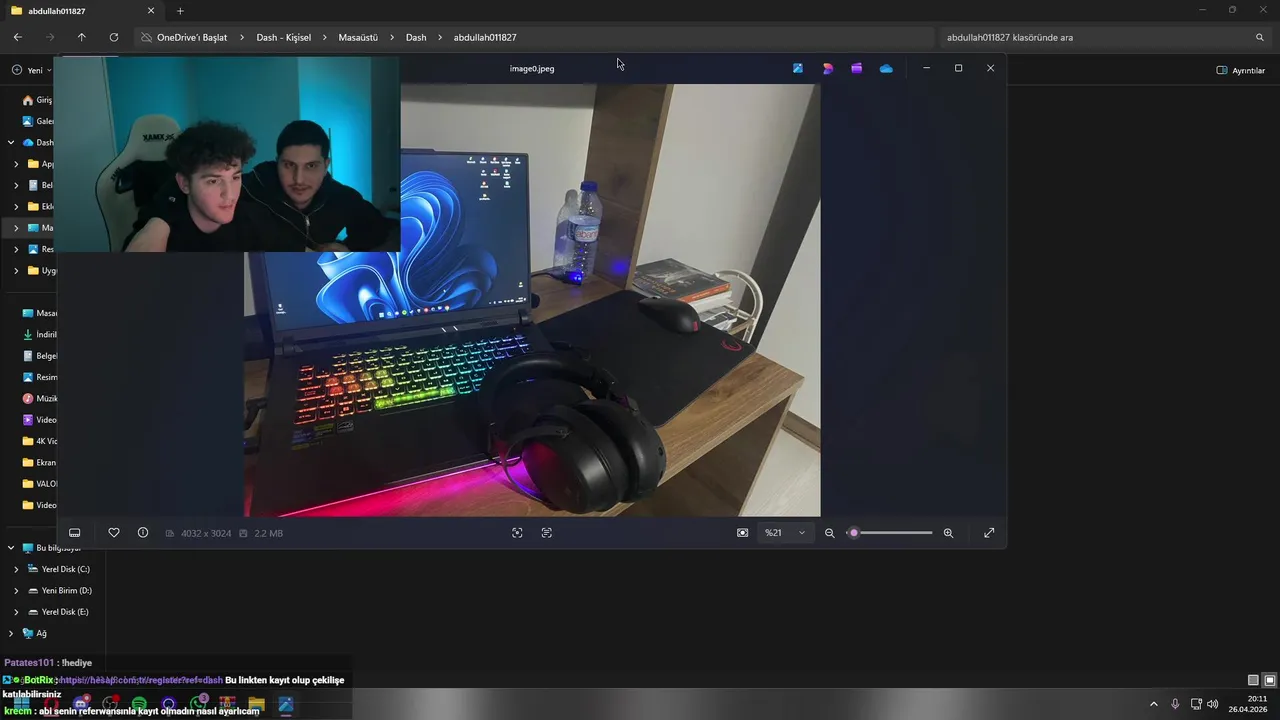Open Spotify from the taskbar
This screenshot has width=1280, height=720.
coord(139,705)
